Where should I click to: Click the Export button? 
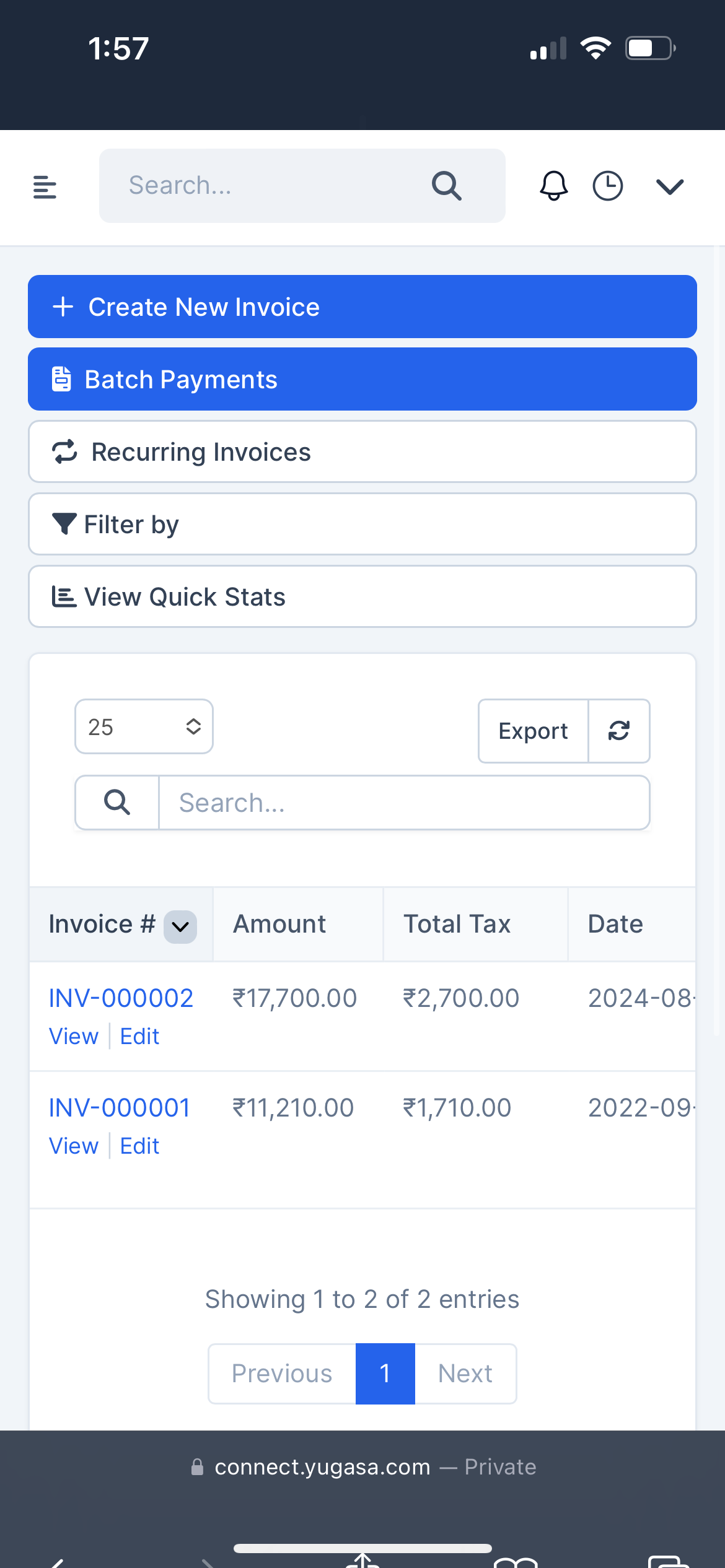coord(533,731)
